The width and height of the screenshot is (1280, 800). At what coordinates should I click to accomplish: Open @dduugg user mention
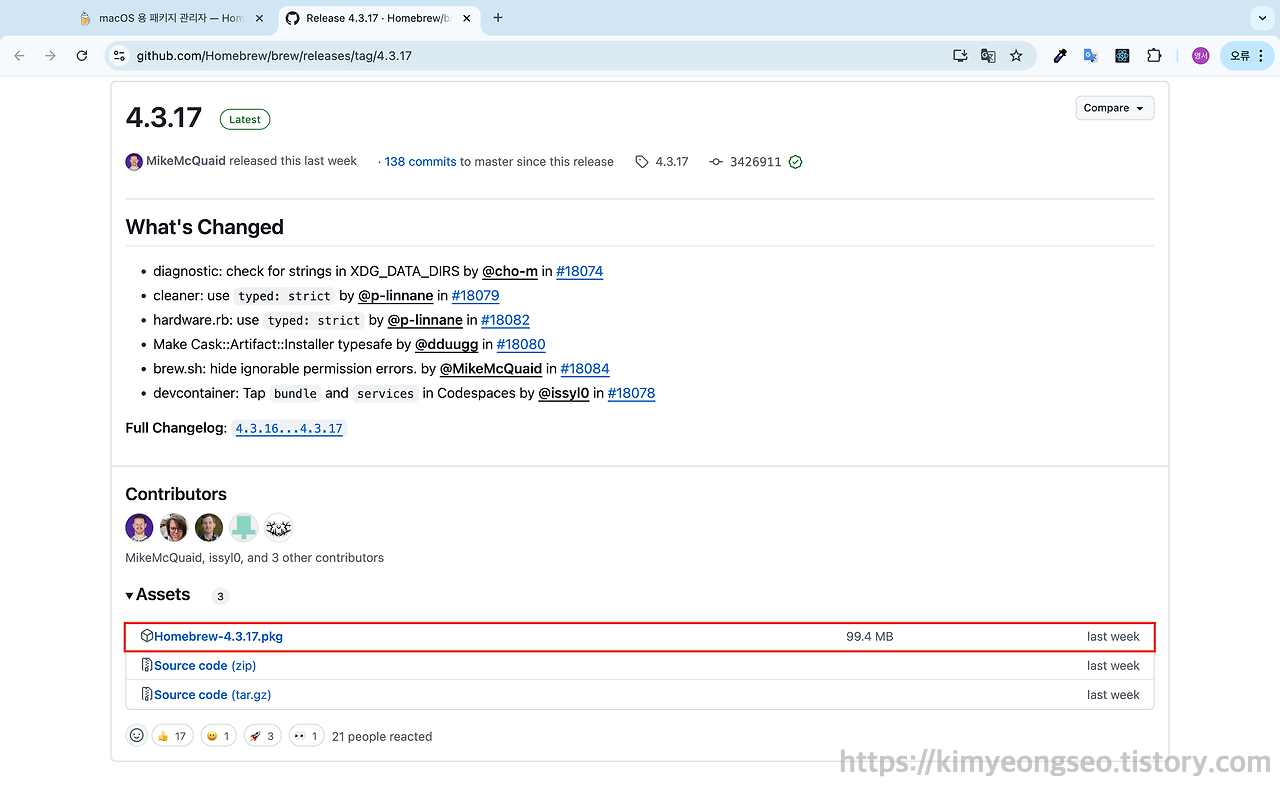point(447,344)
